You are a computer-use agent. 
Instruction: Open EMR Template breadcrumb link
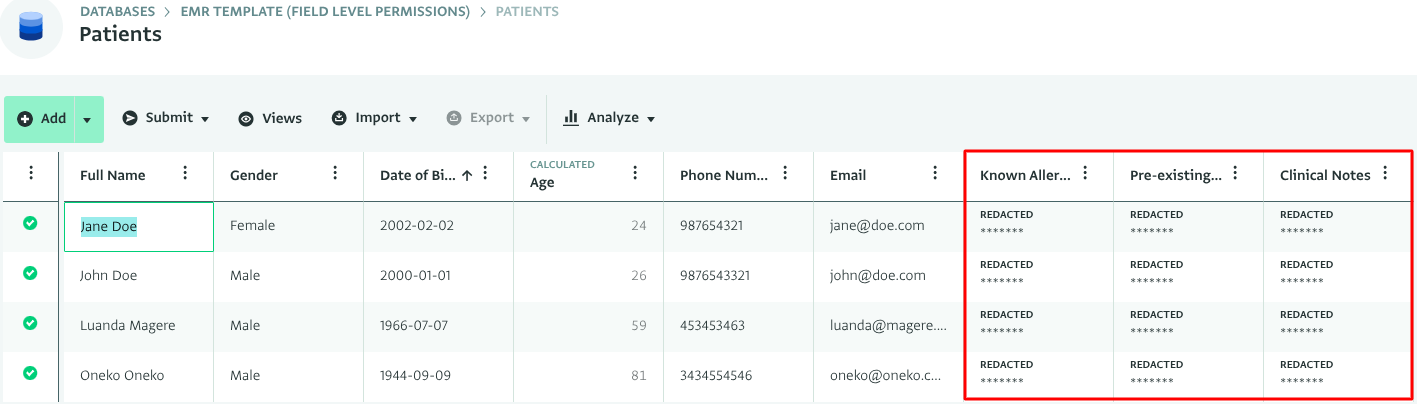point(325,12)
